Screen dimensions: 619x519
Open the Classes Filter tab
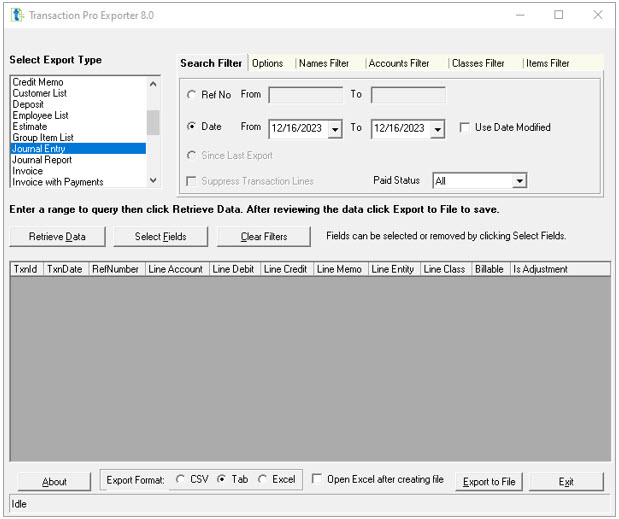(x=478, y=63)
